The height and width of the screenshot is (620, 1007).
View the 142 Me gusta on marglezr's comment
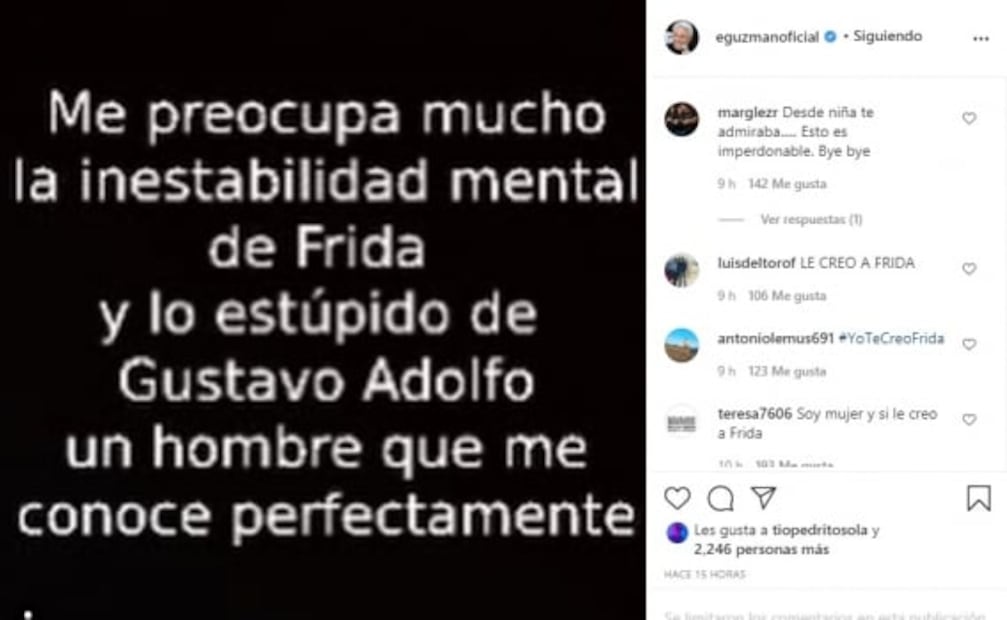787,184
